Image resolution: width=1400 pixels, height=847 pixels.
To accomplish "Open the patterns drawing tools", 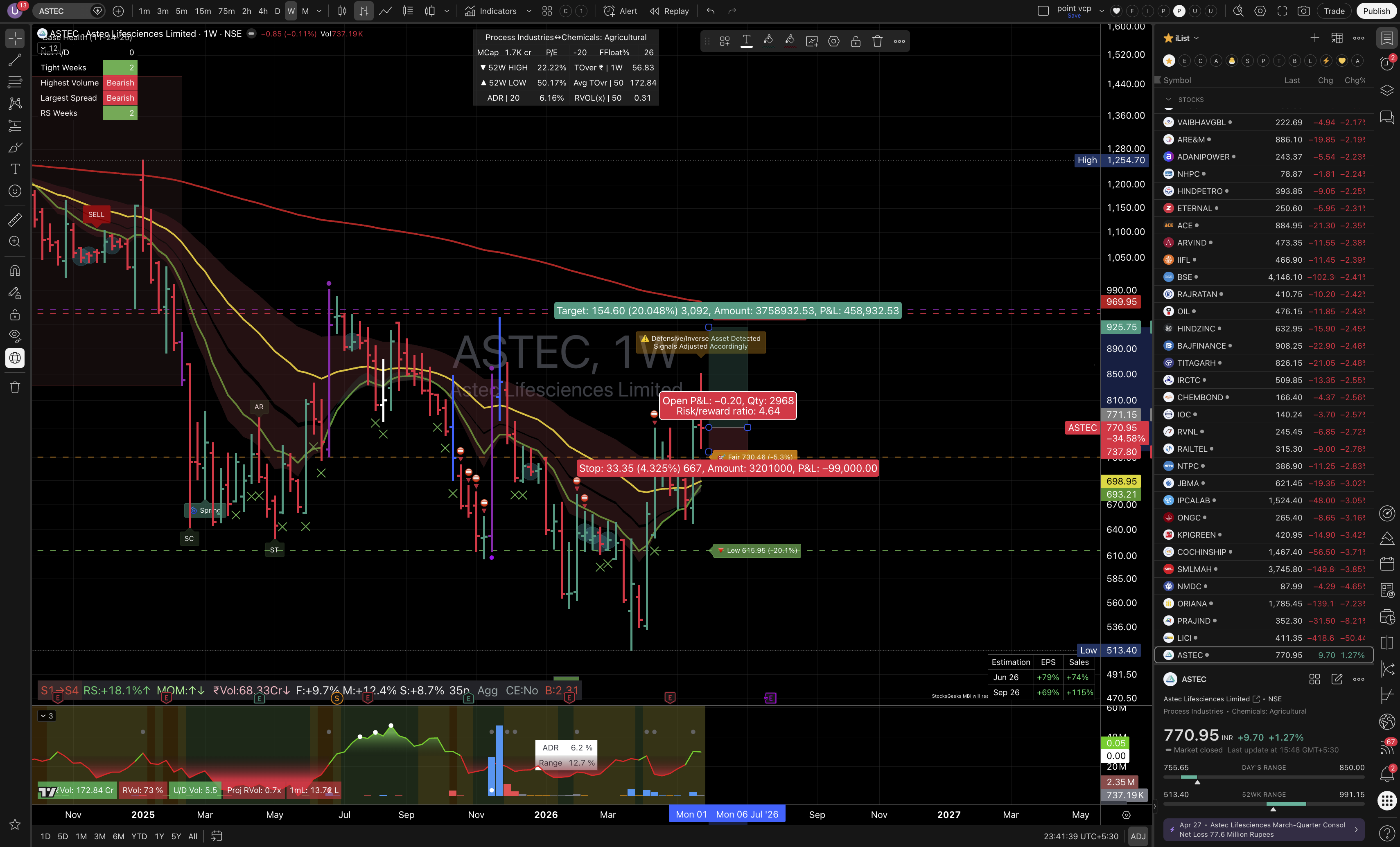I will coord(15,104).
